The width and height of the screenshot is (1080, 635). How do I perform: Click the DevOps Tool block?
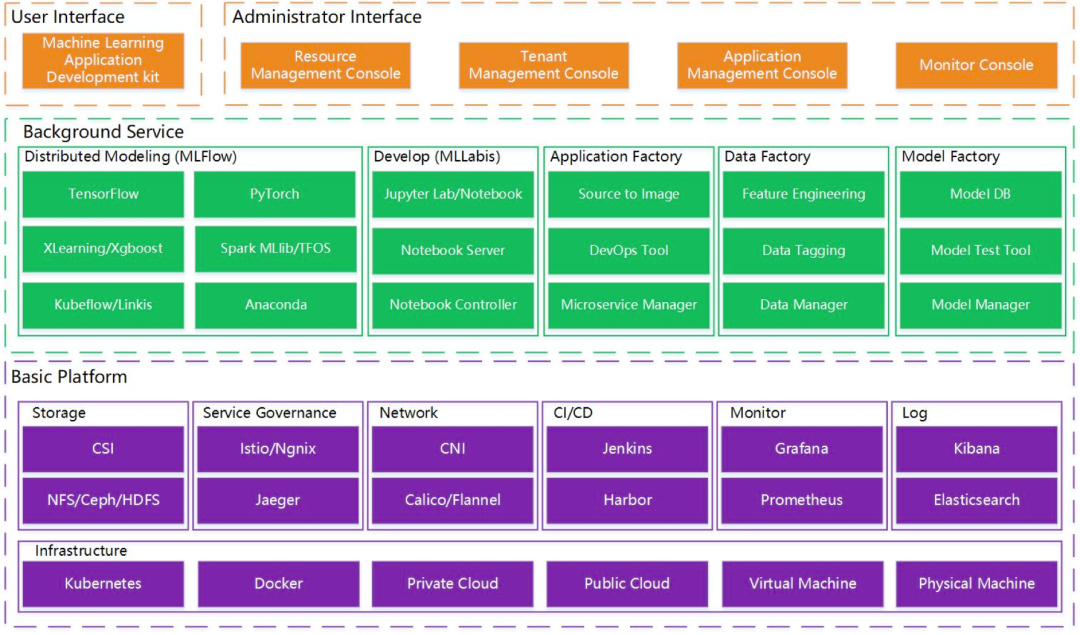point(629,251)
